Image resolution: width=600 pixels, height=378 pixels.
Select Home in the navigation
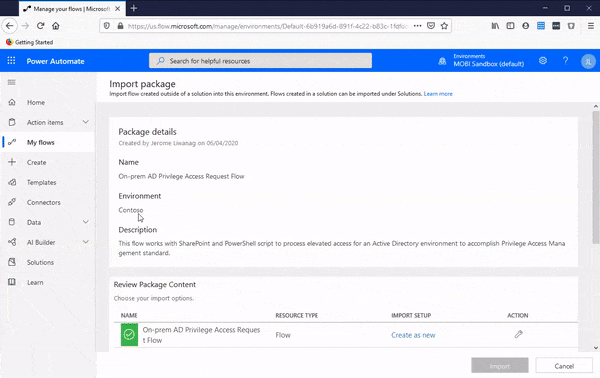pos(36,102)
